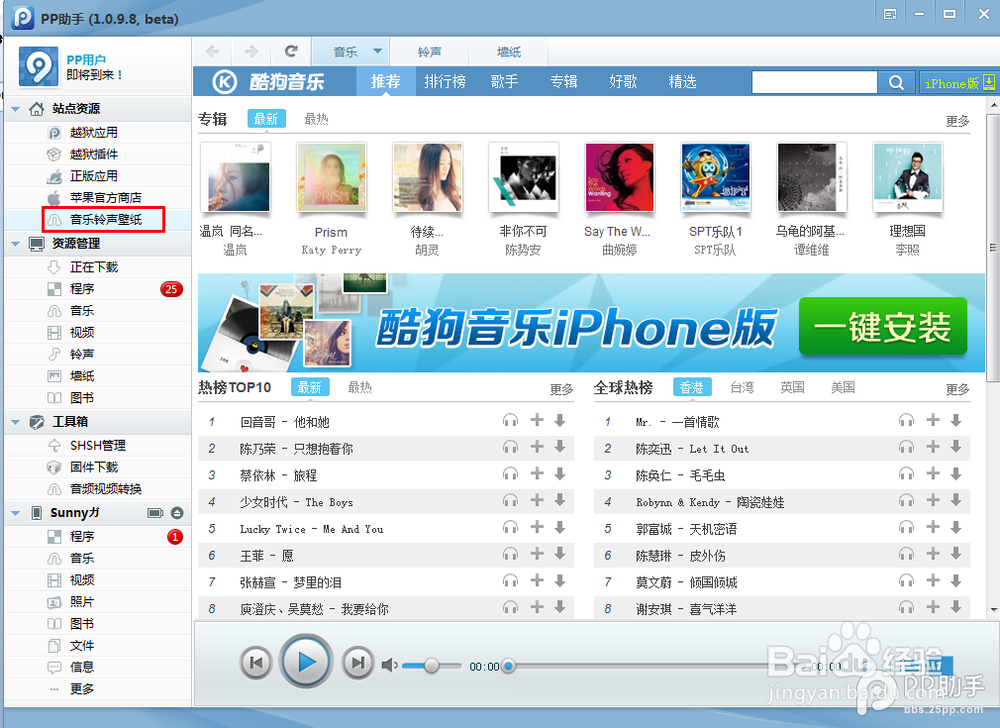This screenshot has height=728, width=1000.
Task: Switch 热榜TOP10 to 最热
Action: tap(359, 387)
